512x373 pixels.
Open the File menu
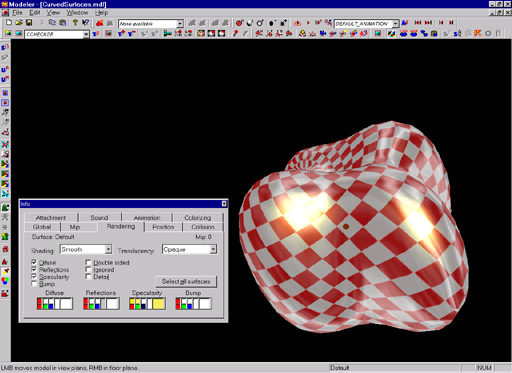tap(17, 13)
